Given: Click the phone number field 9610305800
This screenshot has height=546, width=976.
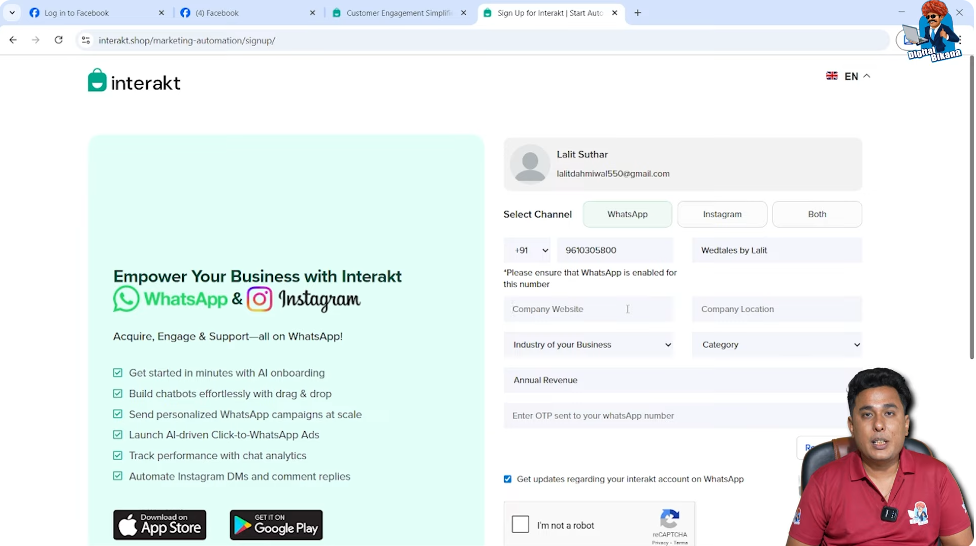Looking at the screenshot, I should click(615, 250).
